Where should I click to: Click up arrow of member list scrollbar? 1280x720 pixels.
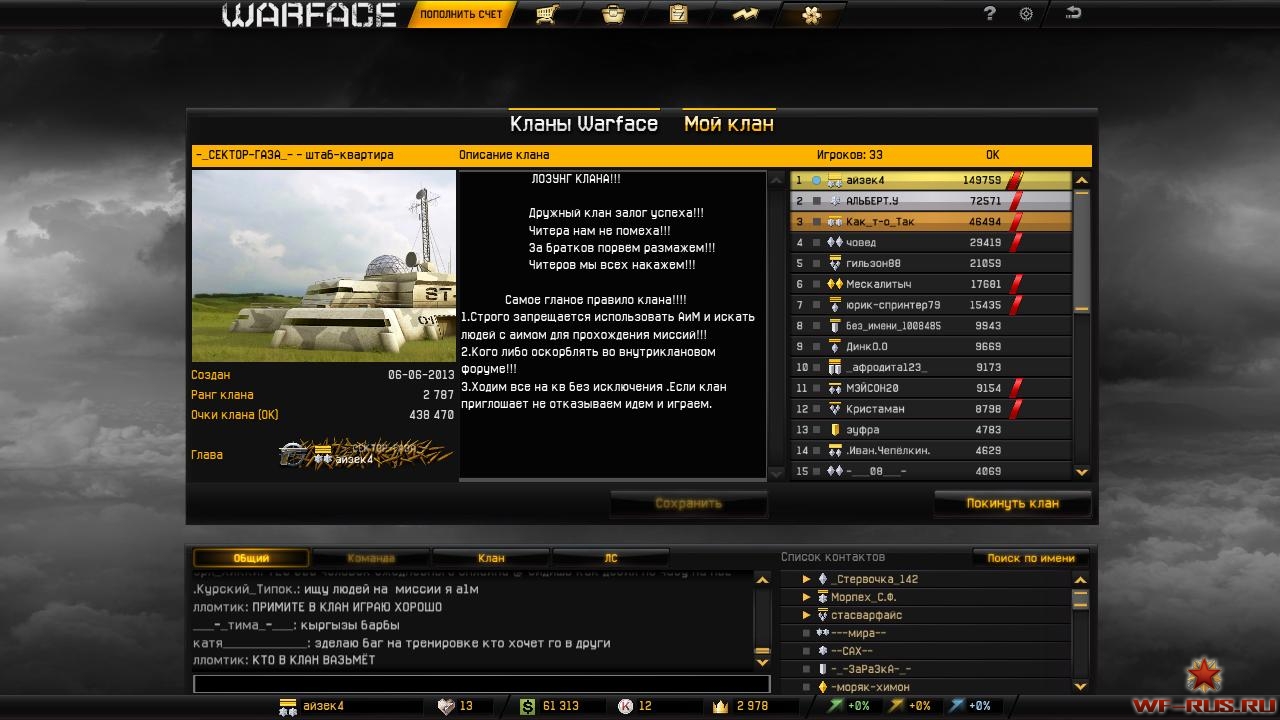point(1081,180)
